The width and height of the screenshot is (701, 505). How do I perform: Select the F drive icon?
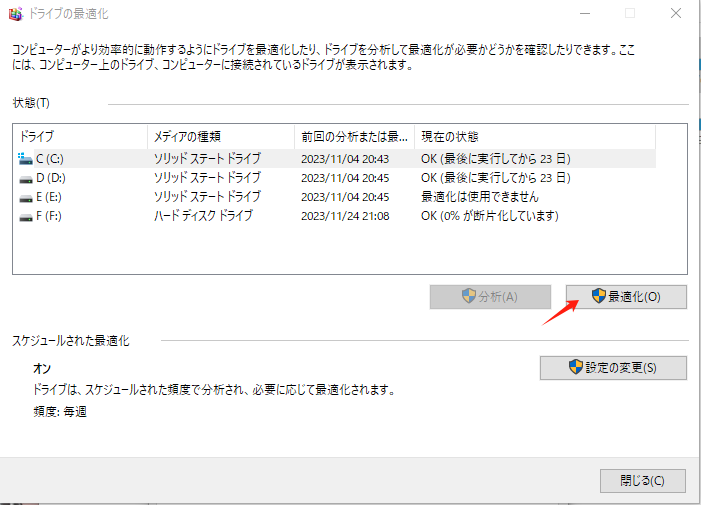tap(26, 215)
